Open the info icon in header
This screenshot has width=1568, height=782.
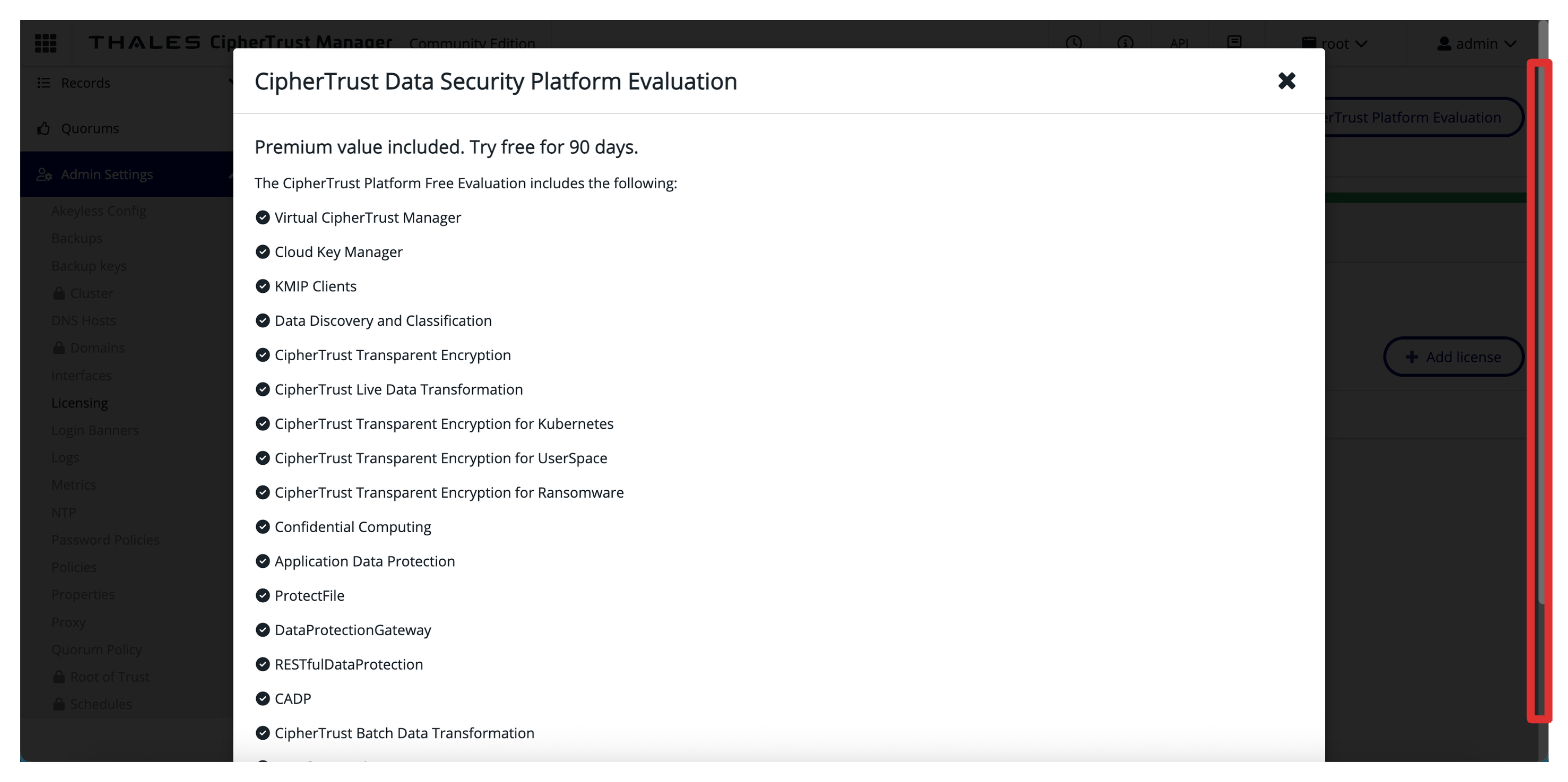click(x=1126, y=43)
